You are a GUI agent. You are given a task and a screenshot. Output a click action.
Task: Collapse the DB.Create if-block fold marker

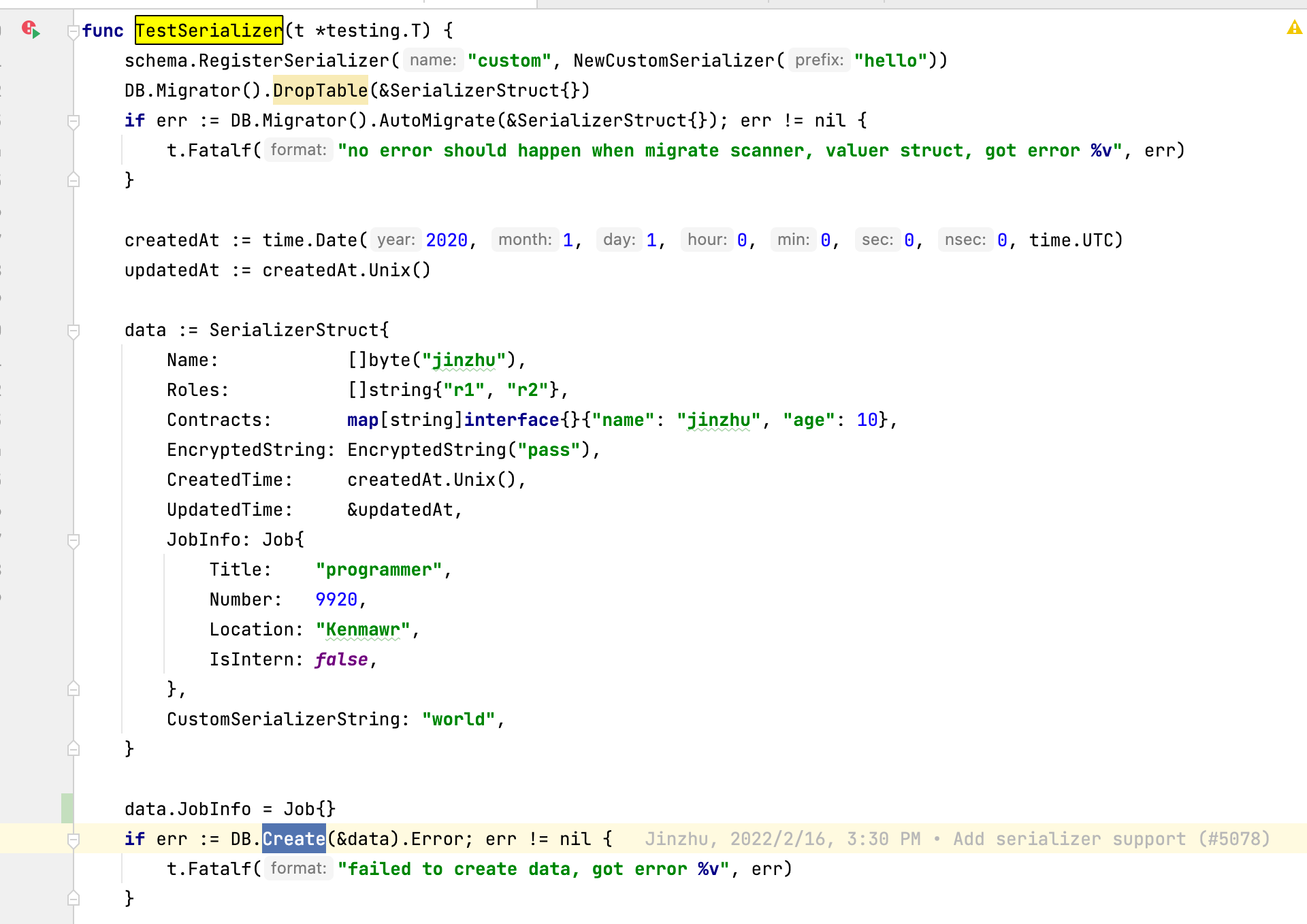click(74, 840)
